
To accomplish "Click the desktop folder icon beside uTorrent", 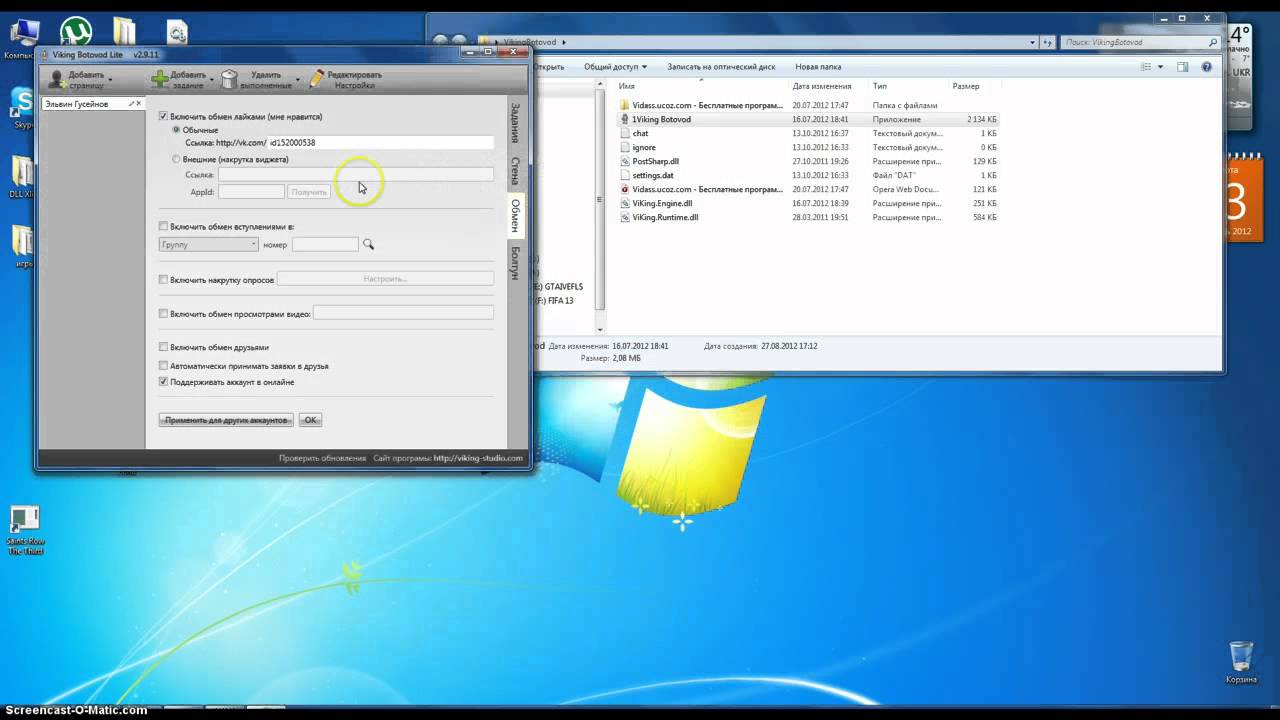I will click(124, 32).
